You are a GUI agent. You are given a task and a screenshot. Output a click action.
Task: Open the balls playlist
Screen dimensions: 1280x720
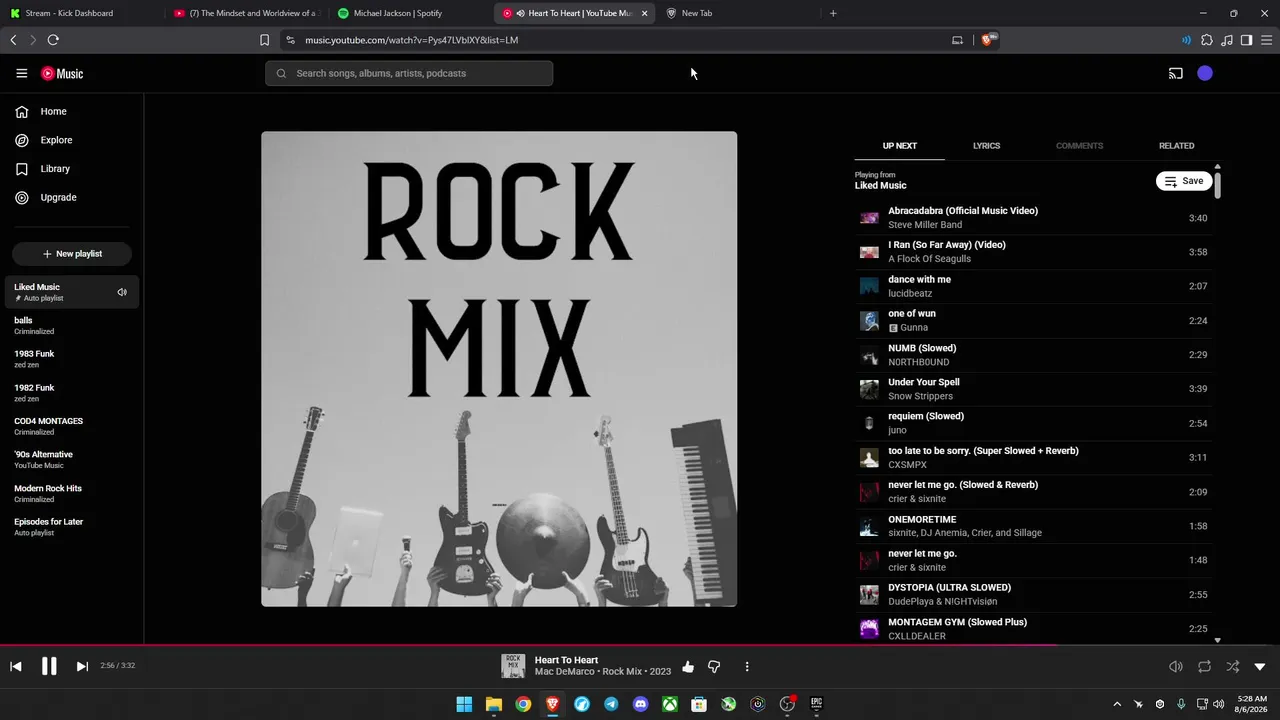72,325
